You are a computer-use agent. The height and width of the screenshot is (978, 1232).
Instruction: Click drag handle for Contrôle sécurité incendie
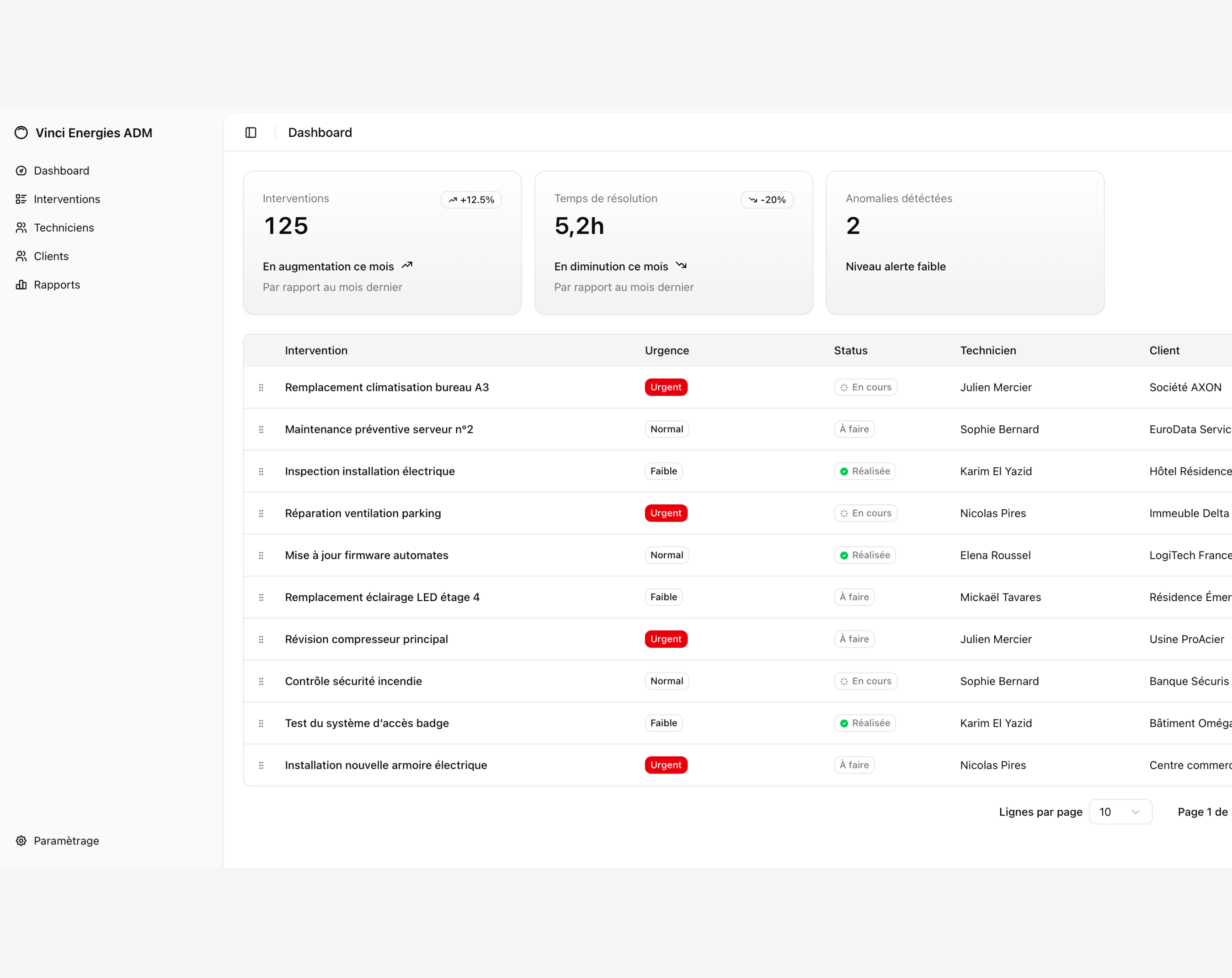coord(261,682)
